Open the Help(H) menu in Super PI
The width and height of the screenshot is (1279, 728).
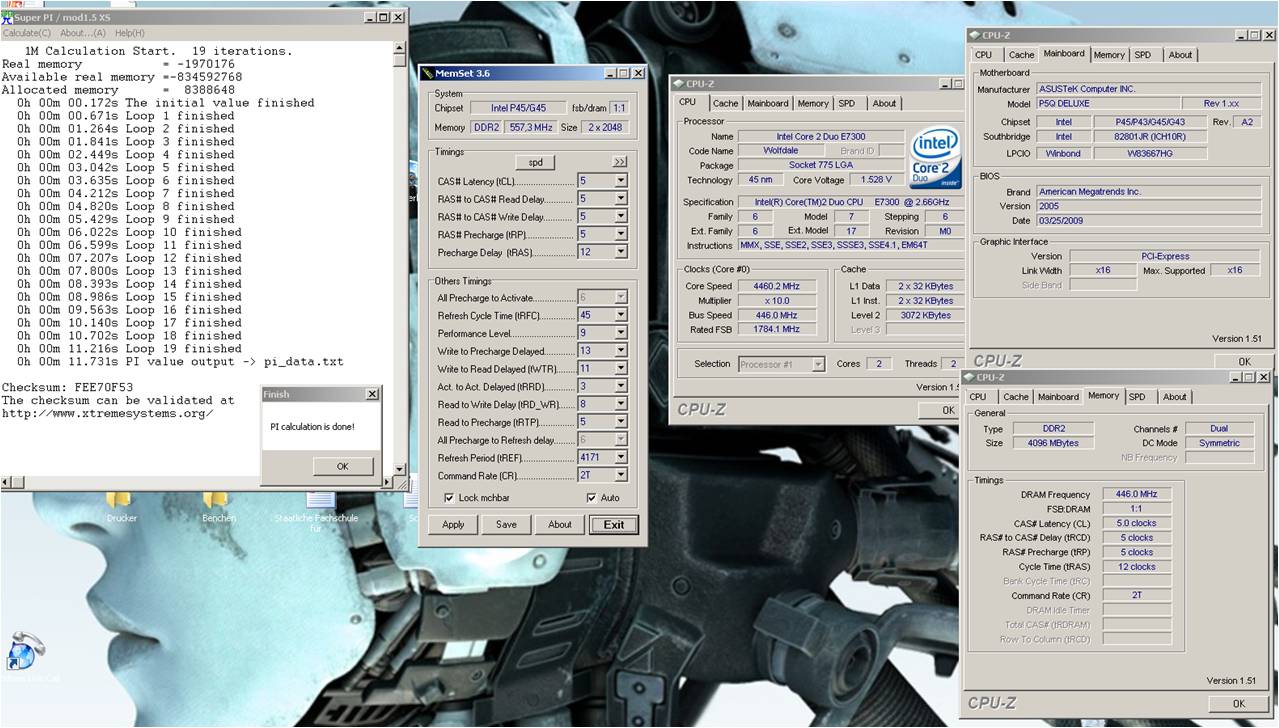pyautogui.click(x=130, y=33)
